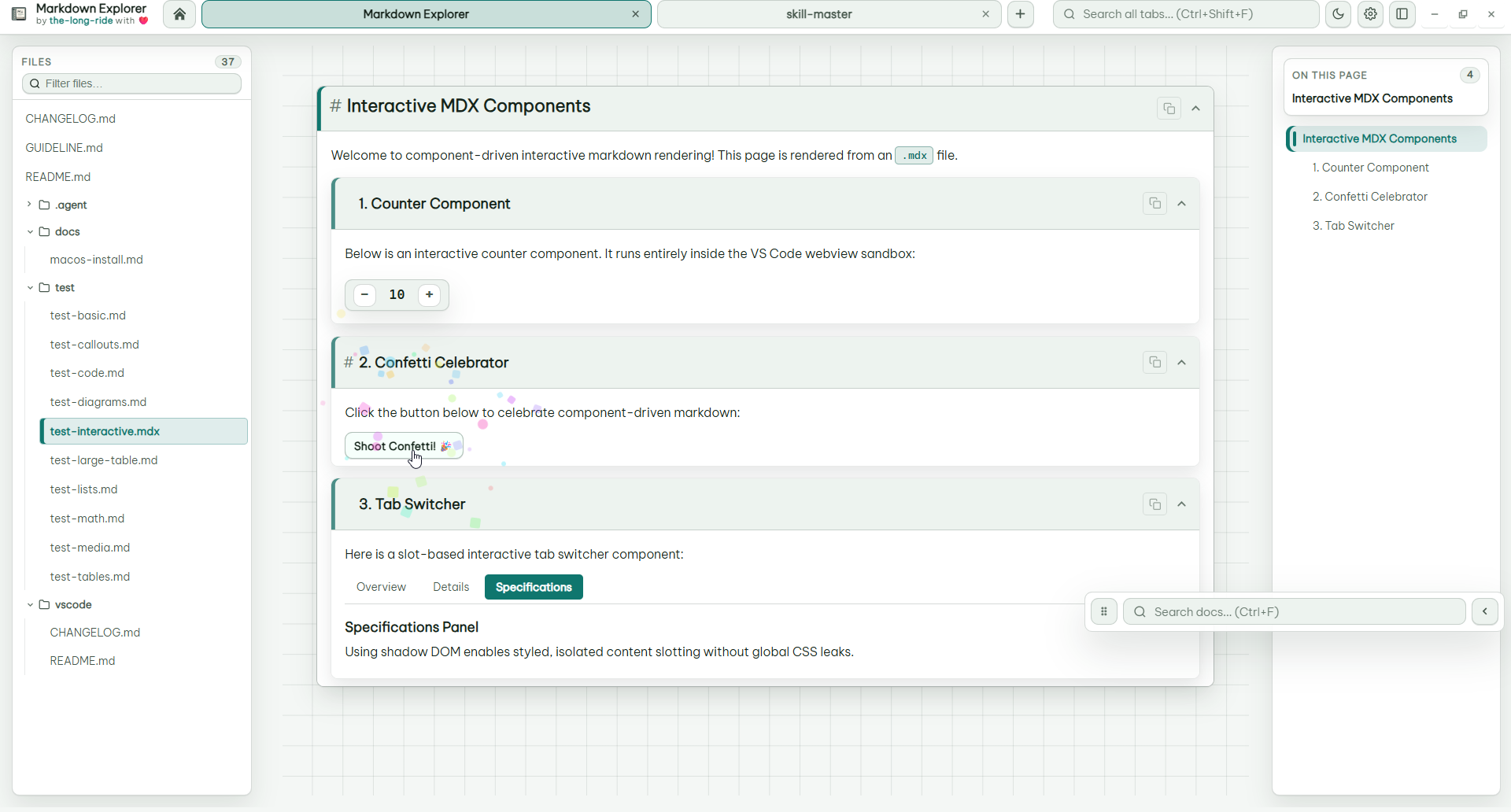Screen dimensions: 1511x812
Task: Open test-lists.md file
Action: point(83,489)
